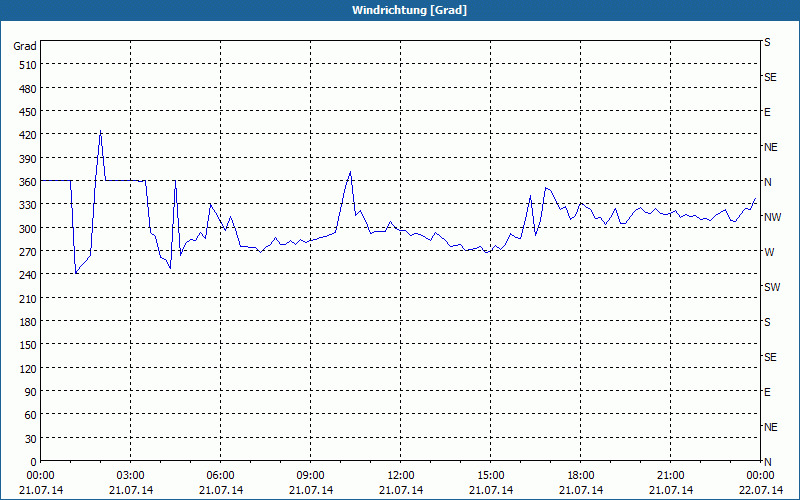
Task: Select the 330 y-axis value
Action: 28,205
